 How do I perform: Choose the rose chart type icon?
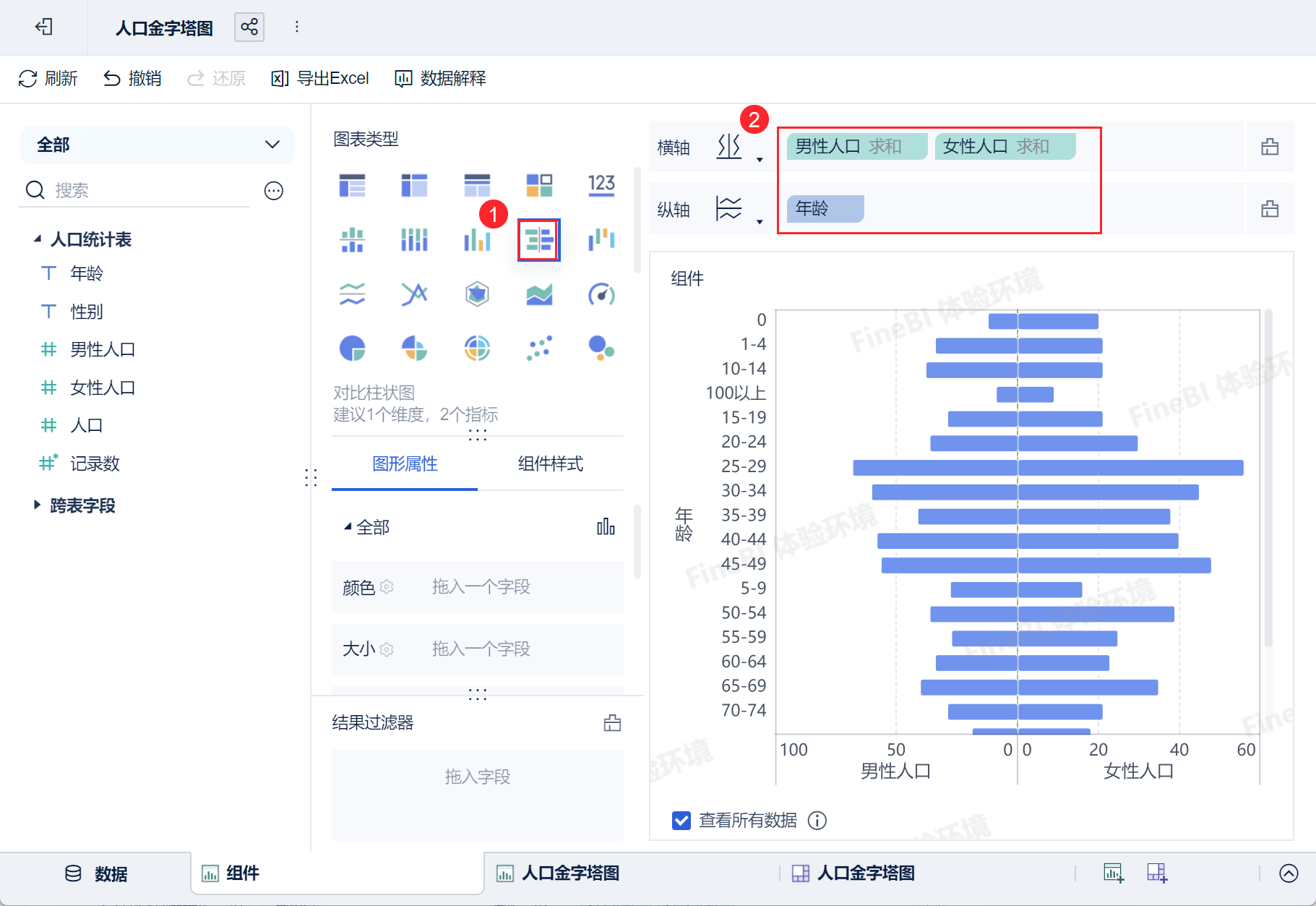pos(414,349)
